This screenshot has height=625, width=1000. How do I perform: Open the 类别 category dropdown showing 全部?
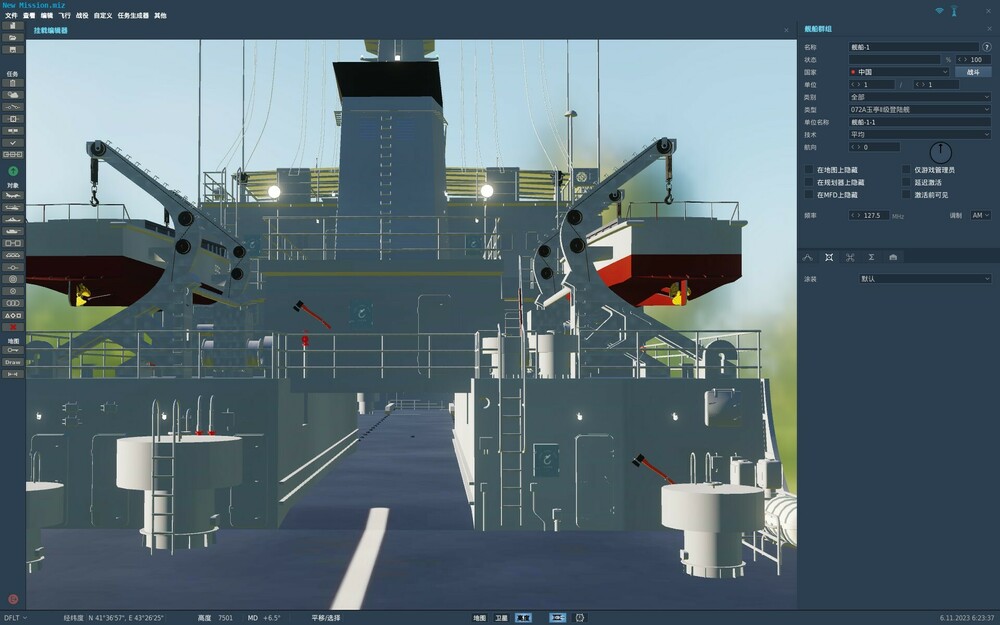tap(920, 97)
